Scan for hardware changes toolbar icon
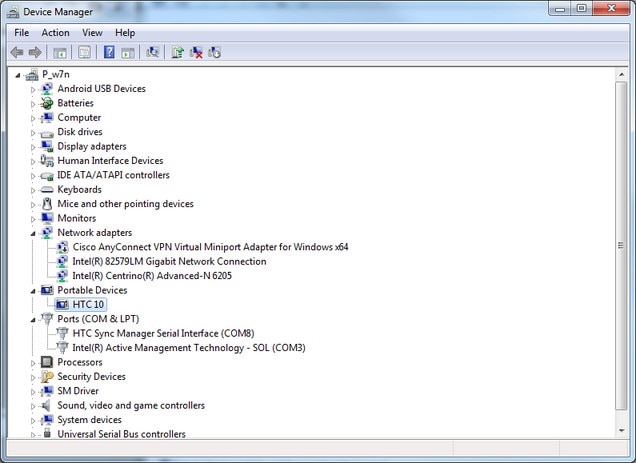This screenshot has height=463, width=636. [153, 52]
